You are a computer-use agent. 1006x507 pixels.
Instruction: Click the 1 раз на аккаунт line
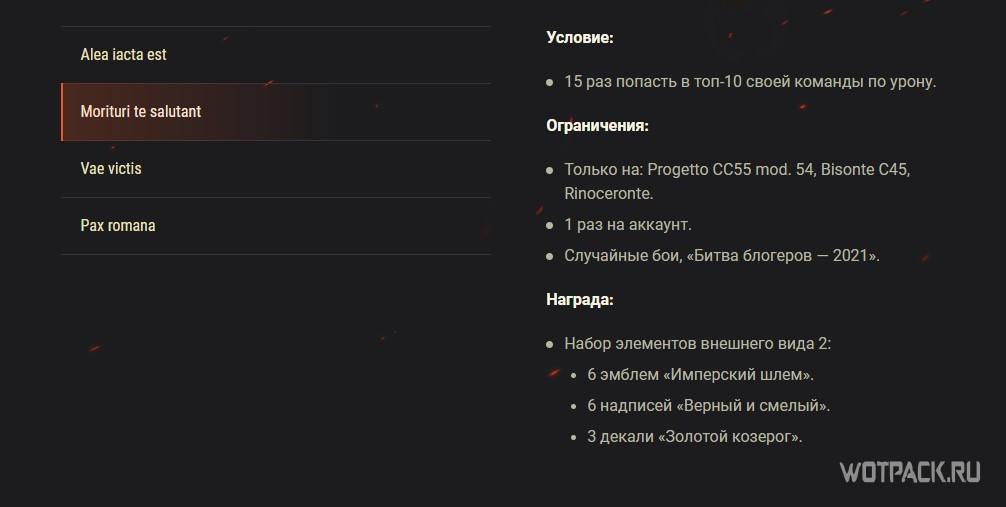pos(627,225)
